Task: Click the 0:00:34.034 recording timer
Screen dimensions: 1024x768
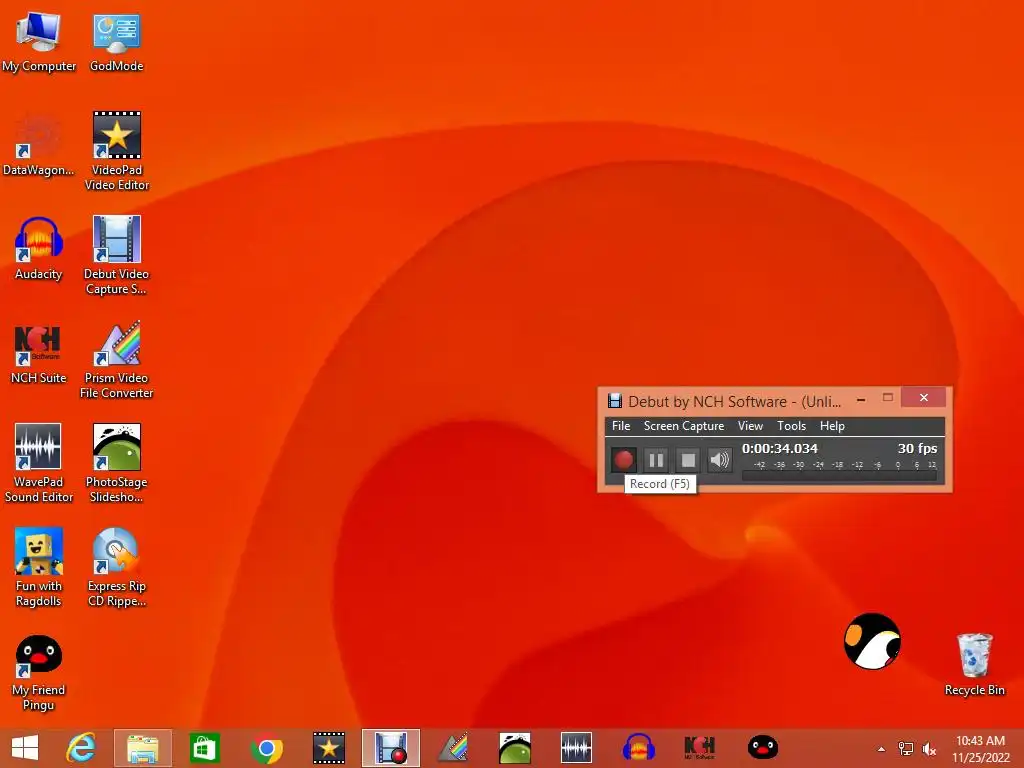Action: pos(779,448)
